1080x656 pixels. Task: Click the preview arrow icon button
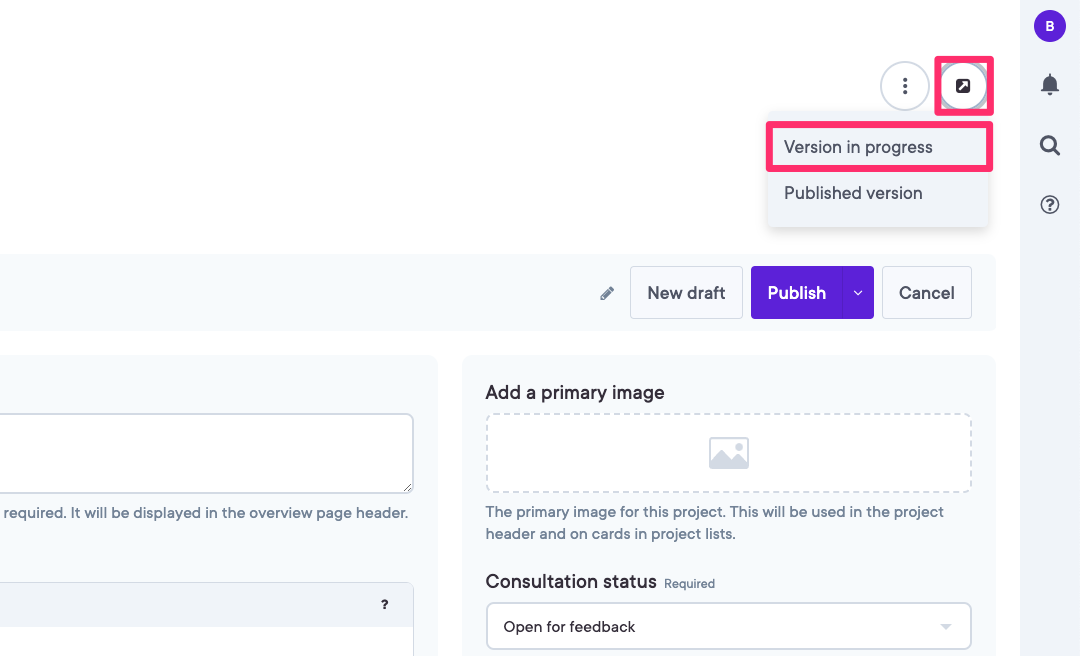(x=963, y=86)
